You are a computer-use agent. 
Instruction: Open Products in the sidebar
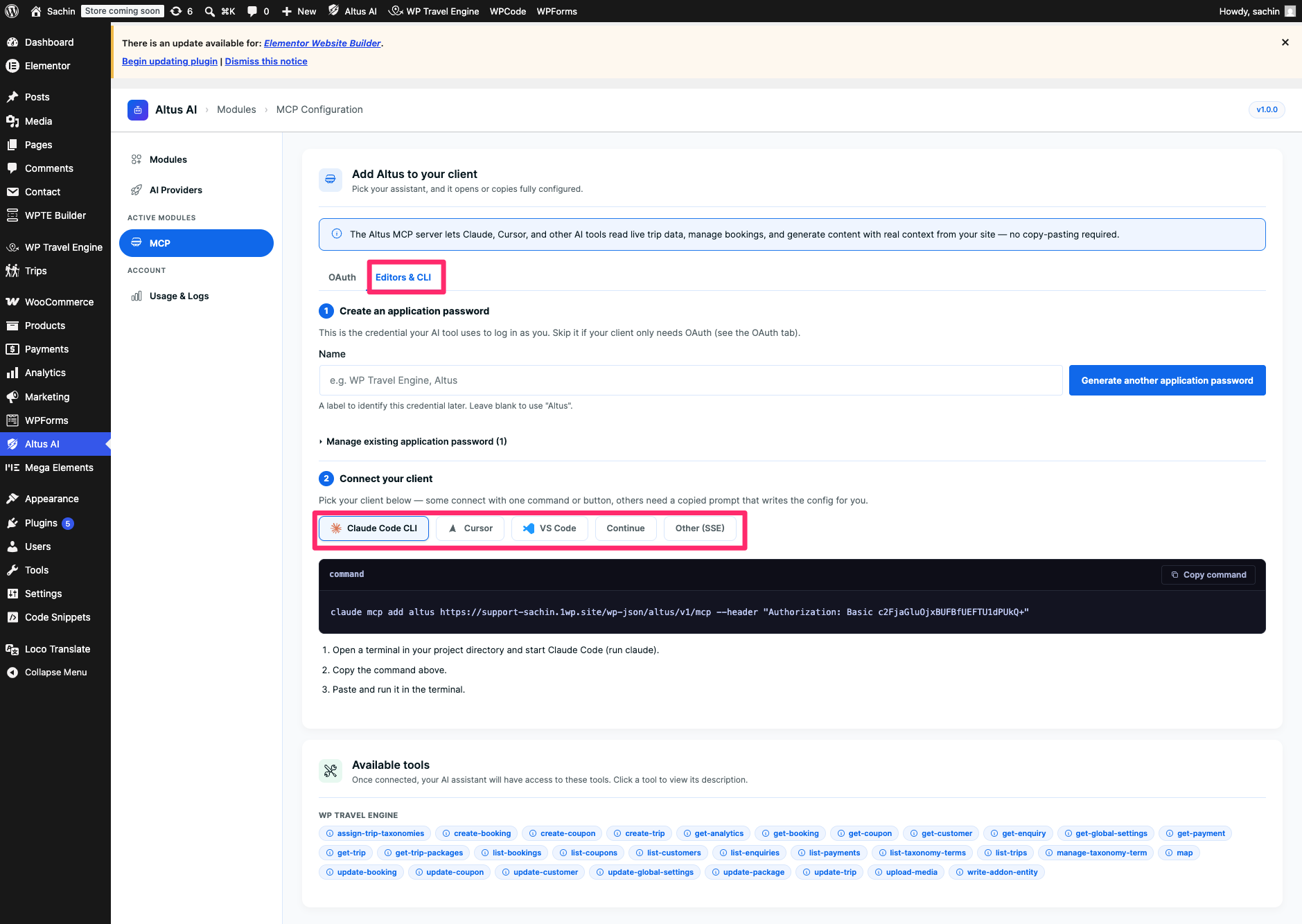pyautogui.click(x=55, y=326)
